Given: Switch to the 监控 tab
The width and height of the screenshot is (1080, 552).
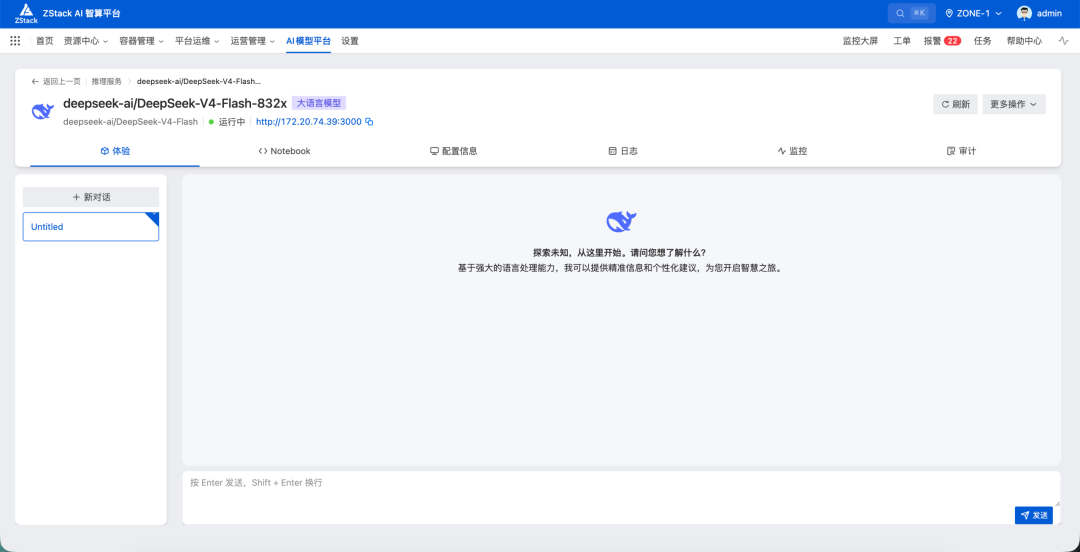Looking at the screenshot, I should point(793,151).
